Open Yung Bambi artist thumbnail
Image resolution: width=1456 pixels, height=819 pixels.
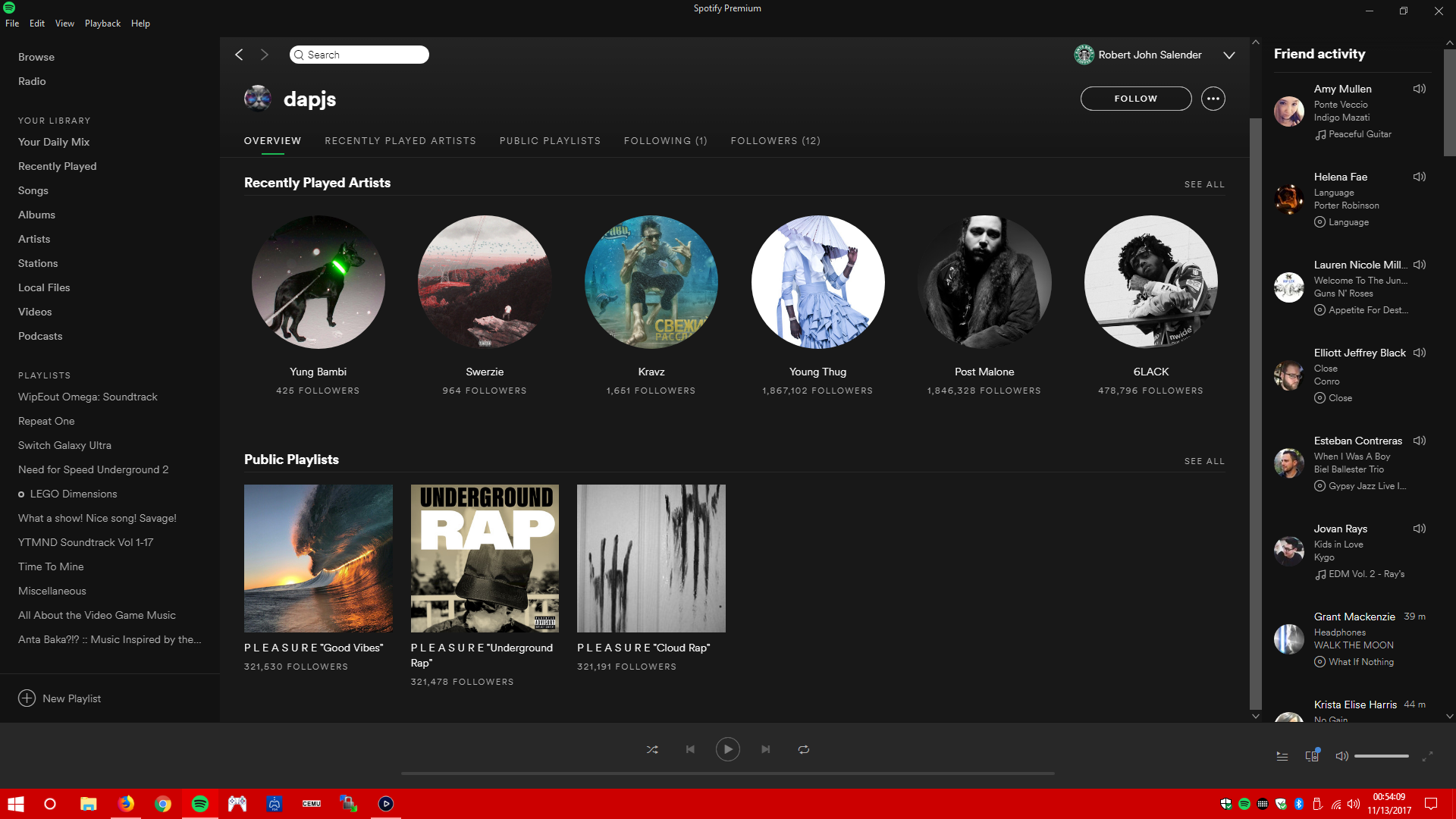(318, 282)
